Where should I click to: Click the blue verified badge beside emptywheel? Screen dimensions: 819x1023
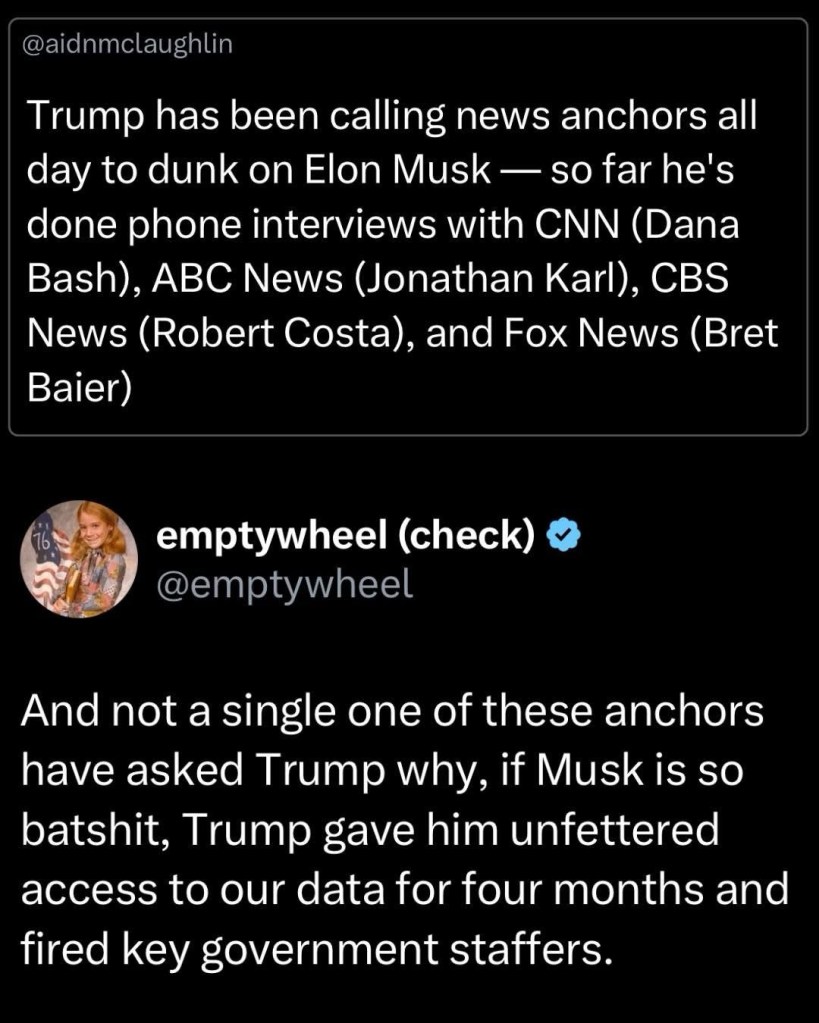(x=566, y=536)
